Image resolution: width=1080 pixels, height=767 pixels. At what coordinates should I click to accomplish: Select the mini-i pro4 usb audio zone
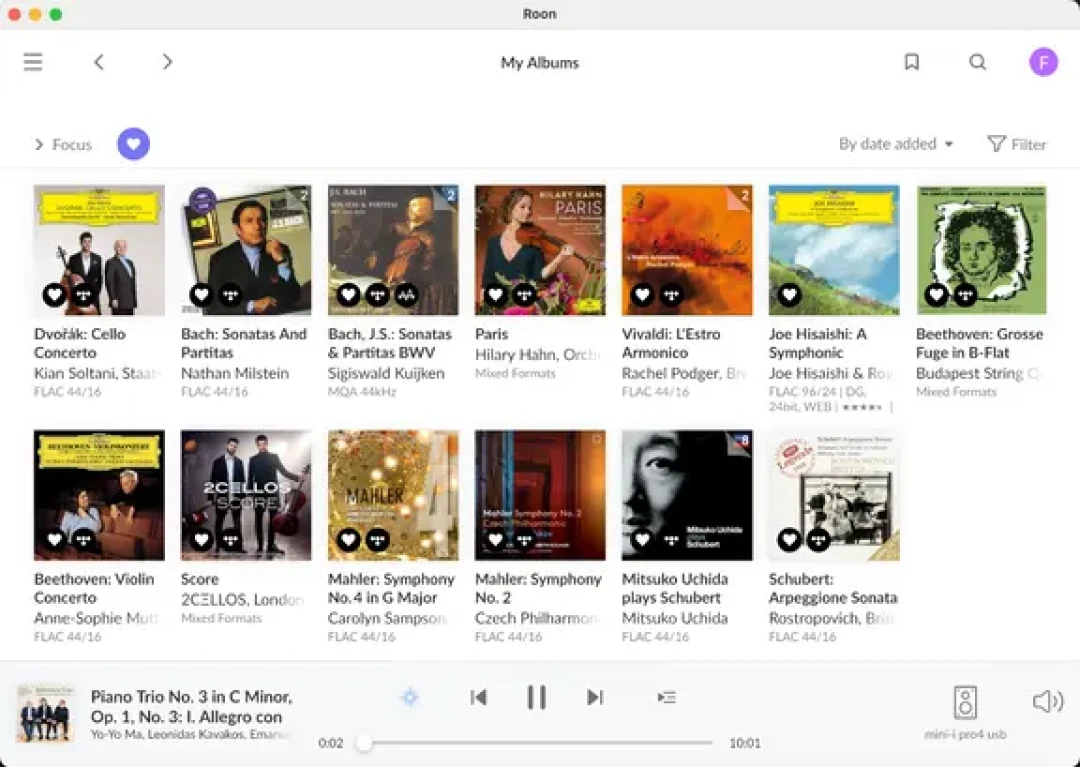(x=965, y=713)
